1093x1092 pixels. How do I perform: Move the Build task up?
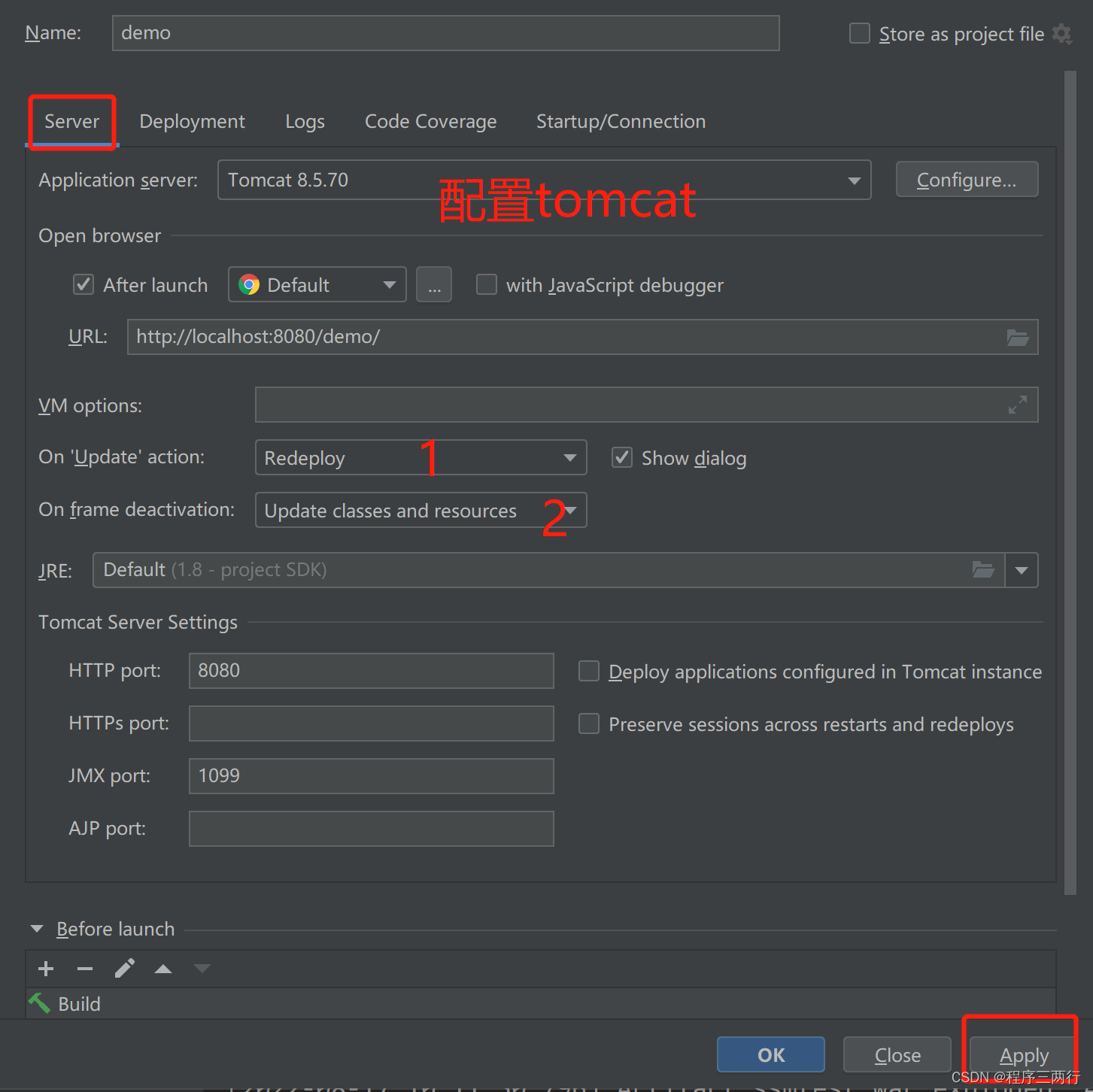[x=163, y=968]
